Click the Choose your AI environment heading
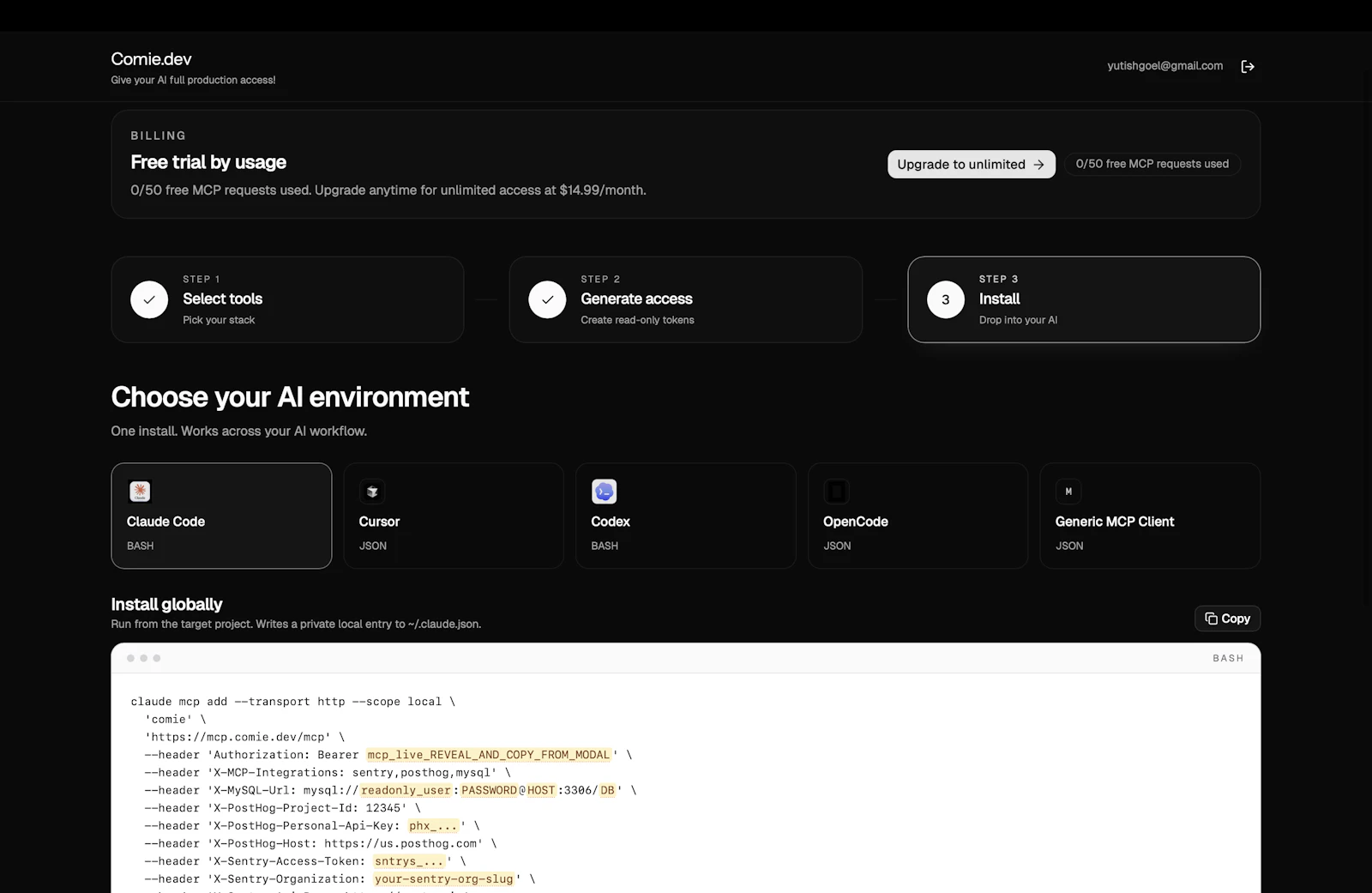 click(x=290, y=397)
